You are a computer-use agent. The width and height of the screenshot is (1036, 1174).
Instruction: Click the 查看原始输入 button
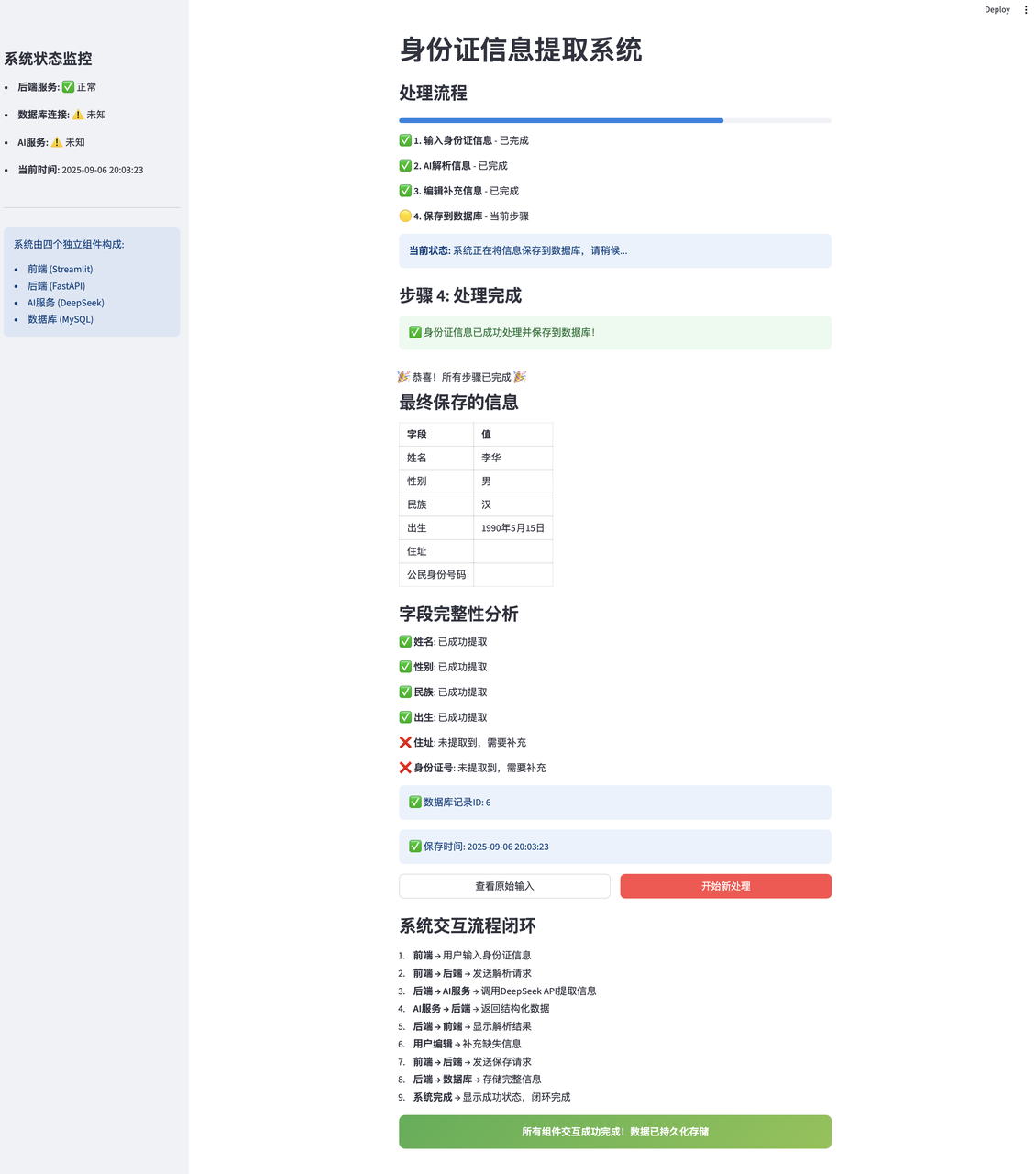point(504,886)
